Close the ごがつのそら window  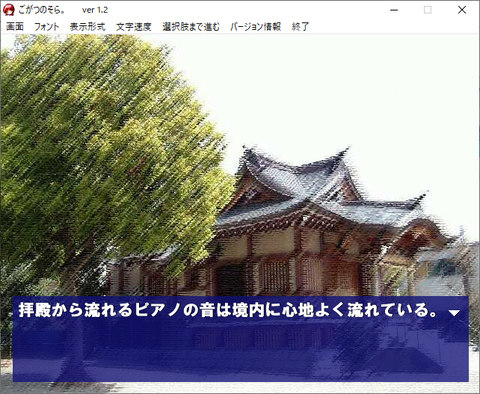(462, 10)
